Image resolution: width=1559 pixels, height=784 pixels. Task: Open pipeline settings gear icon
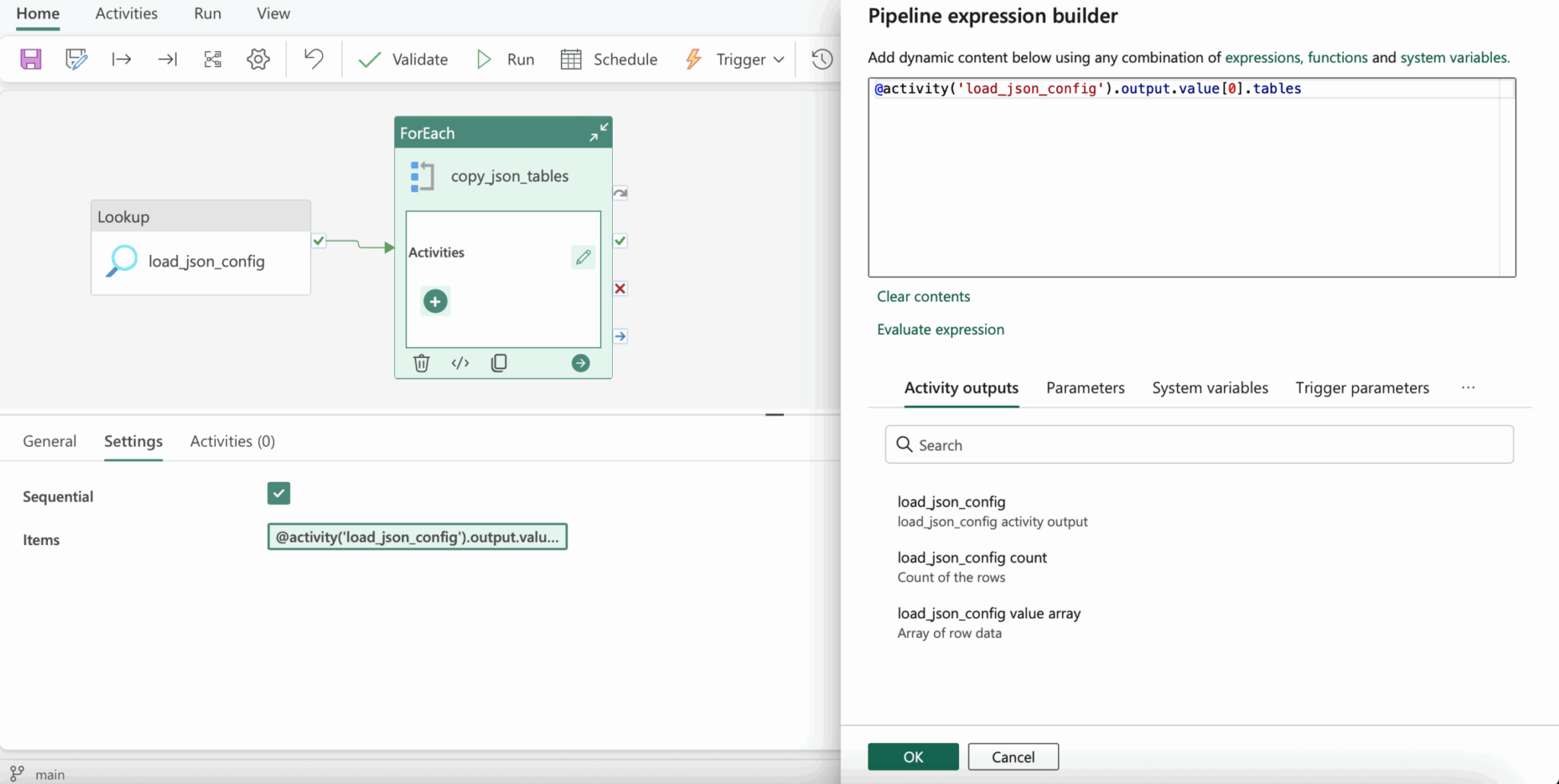point(259,59)
